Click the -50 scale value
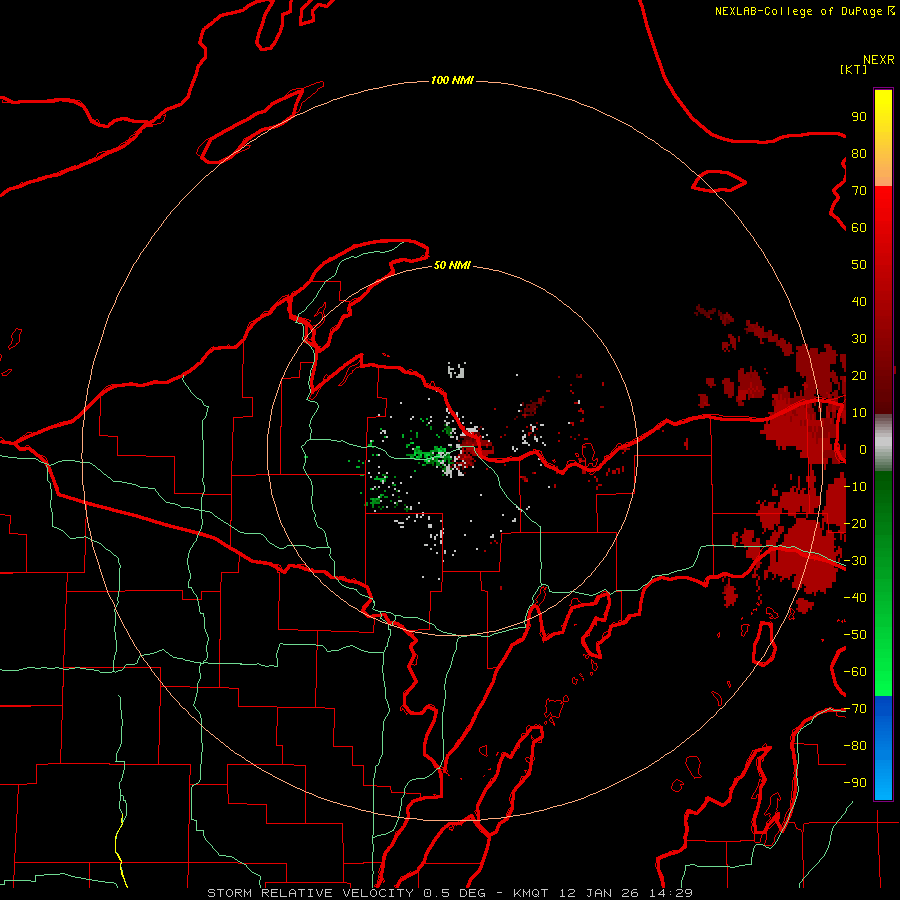The image size is (900, 900). (855, 635)
